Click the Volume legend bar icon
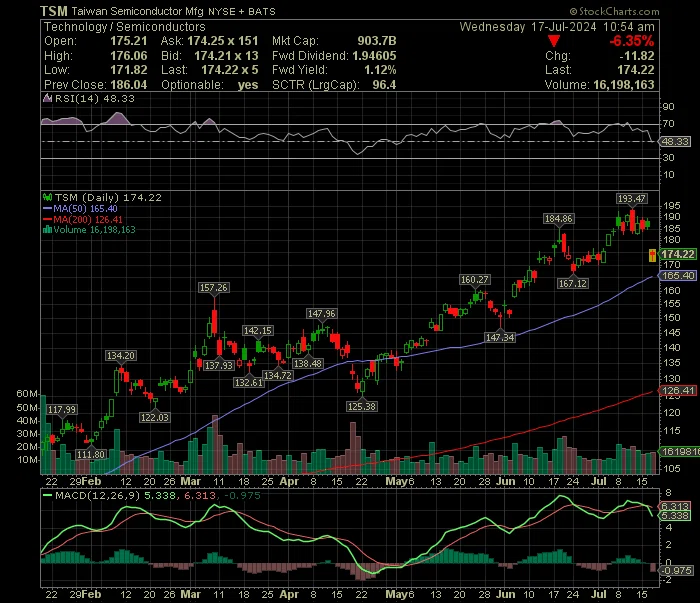This screenshot has height=603, width=700. (47, 230)
